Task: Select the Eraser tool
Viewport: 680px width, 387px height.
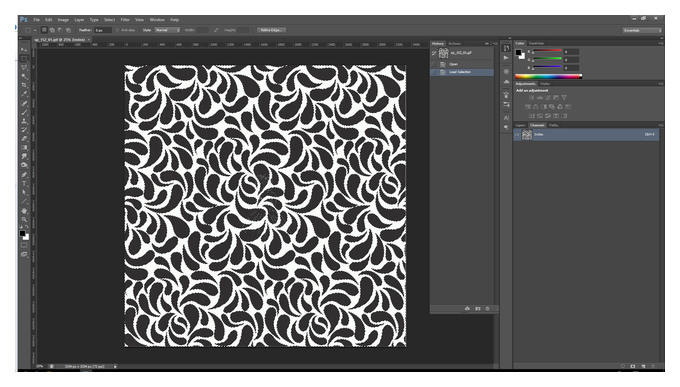Action: tap(24, 139)
